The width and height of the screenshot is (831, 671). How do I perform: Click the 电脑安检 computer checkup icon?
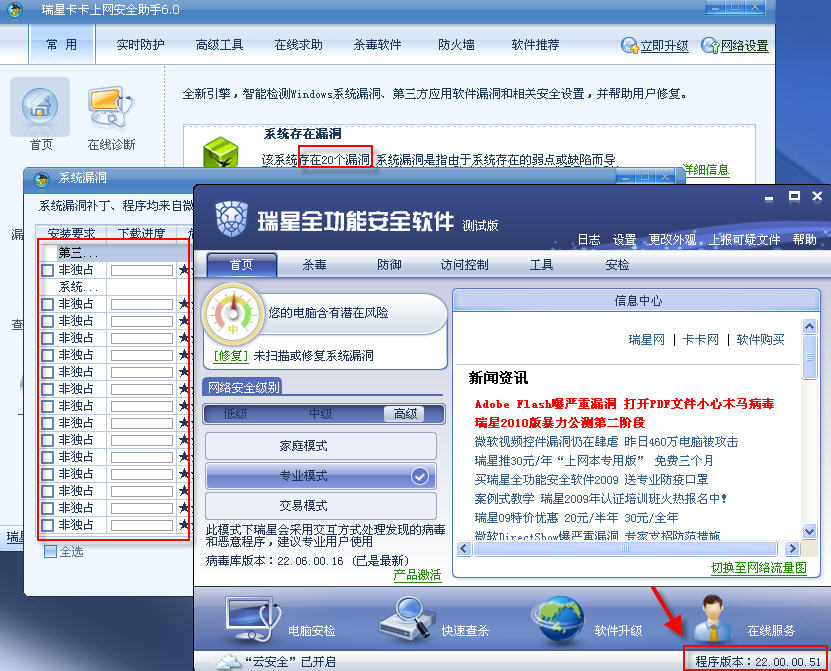(253, 617)
